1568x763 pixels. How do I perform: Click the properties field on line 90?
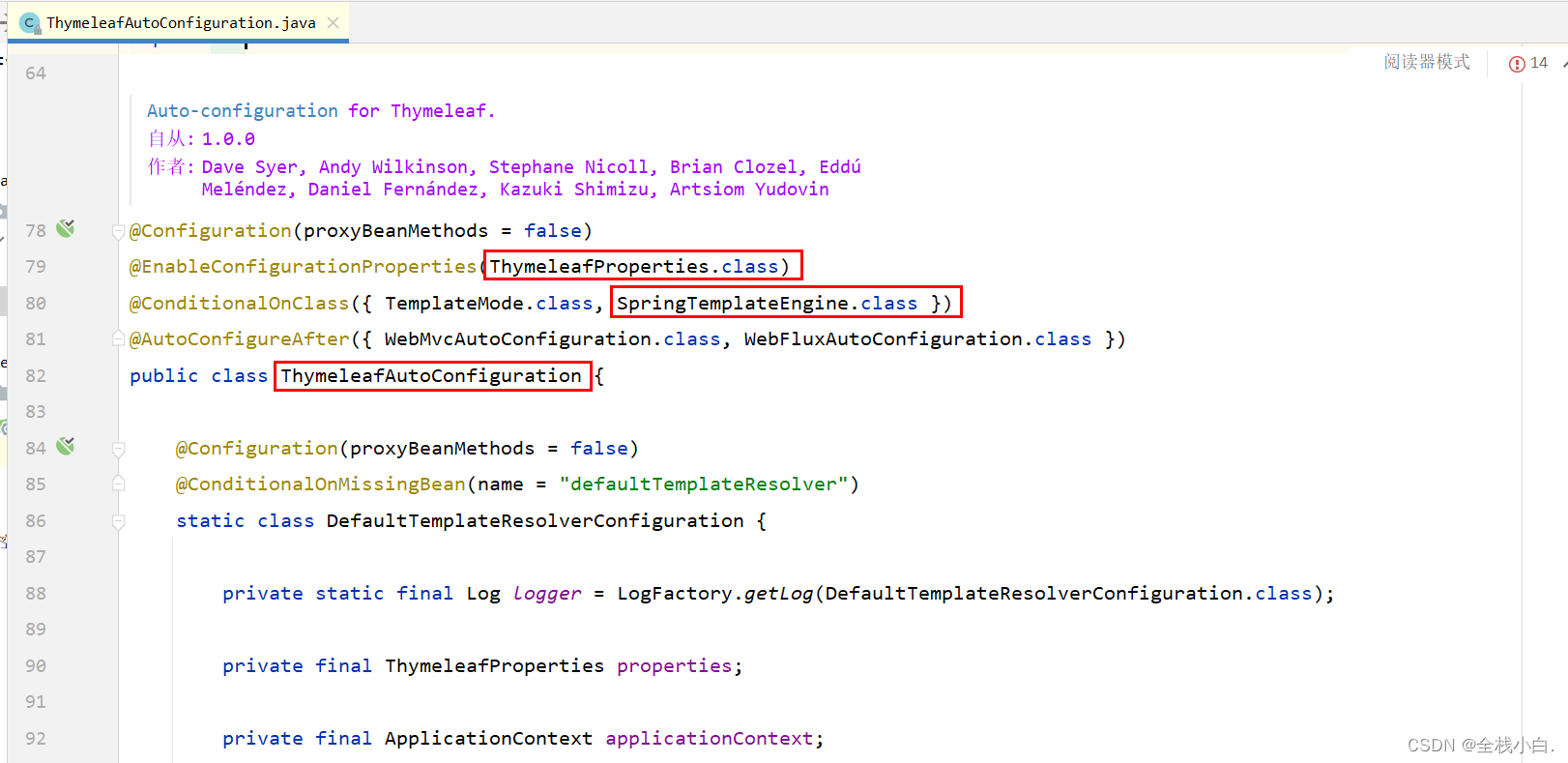[x=675, y=666]
